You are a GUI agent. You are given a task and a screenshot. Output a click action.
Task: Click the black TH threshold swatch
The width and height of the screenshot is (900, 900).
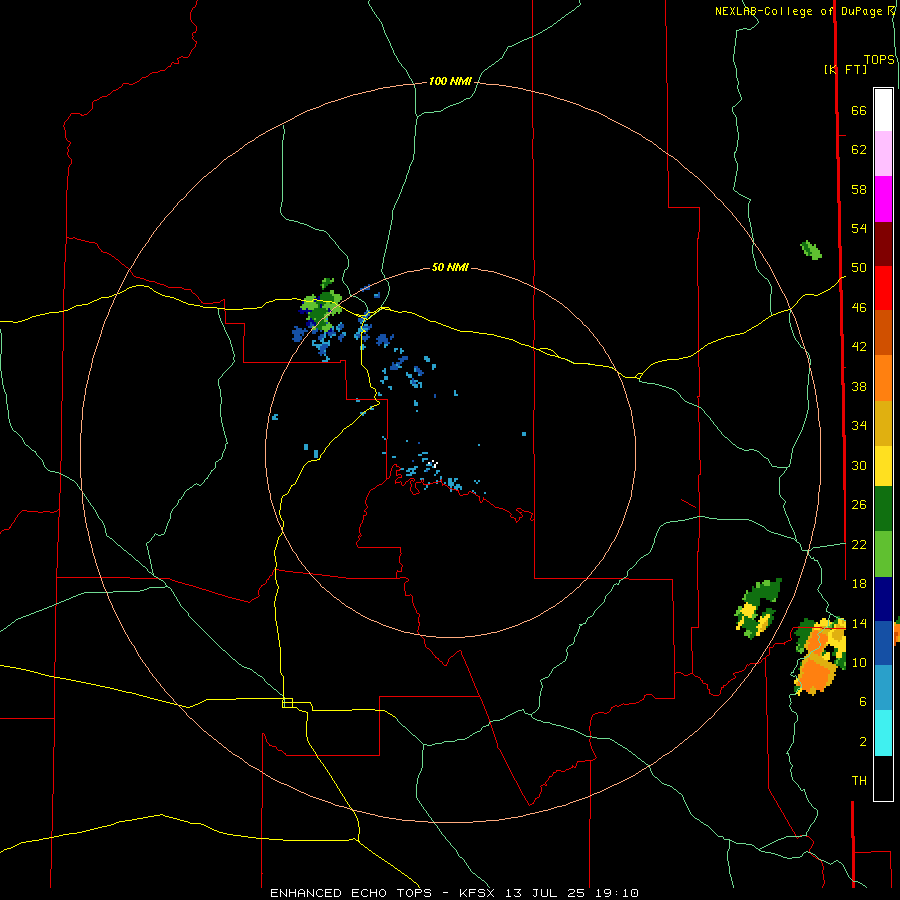883,778
